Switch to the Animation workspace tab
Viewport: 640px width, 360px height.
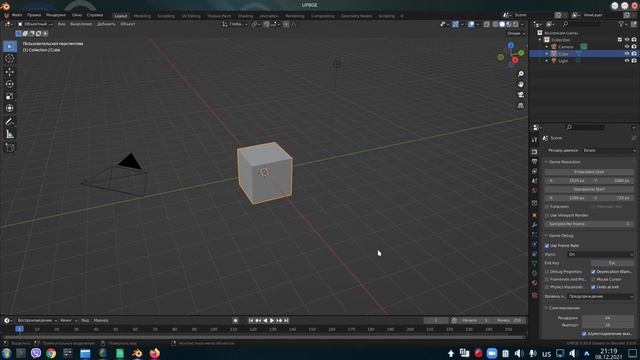coord(269,16)
